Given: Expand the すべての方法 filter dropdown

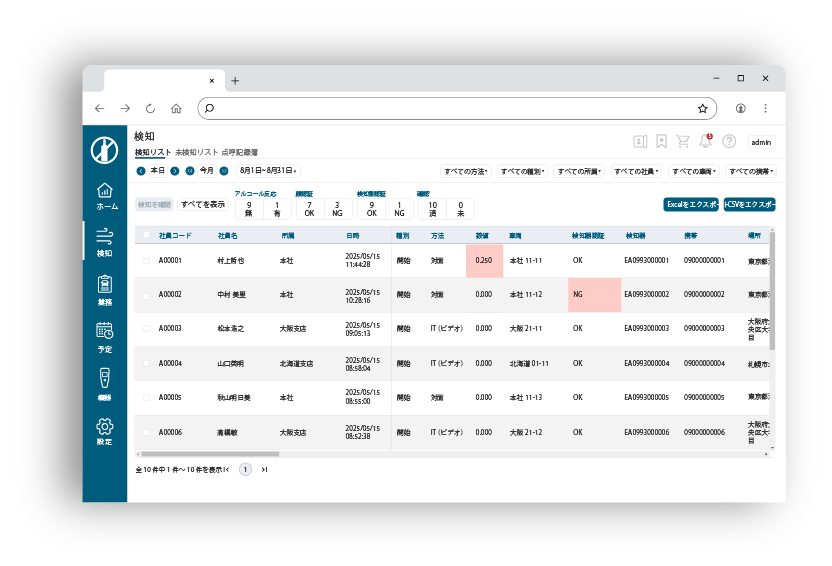Looking at the screenshot, I should (466, 171).
